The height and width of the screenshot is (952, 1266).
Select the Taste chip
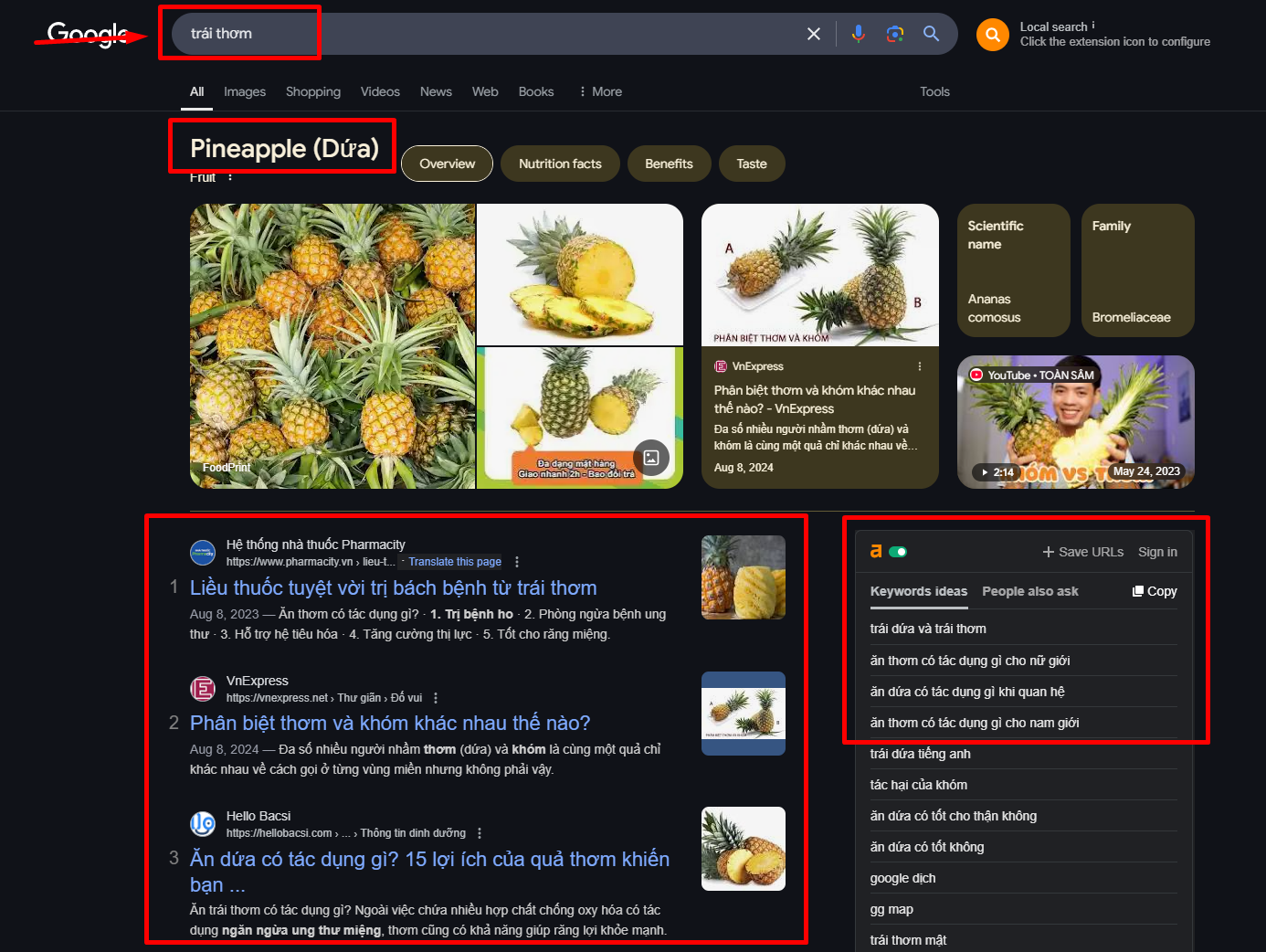(x=752, y=164)
